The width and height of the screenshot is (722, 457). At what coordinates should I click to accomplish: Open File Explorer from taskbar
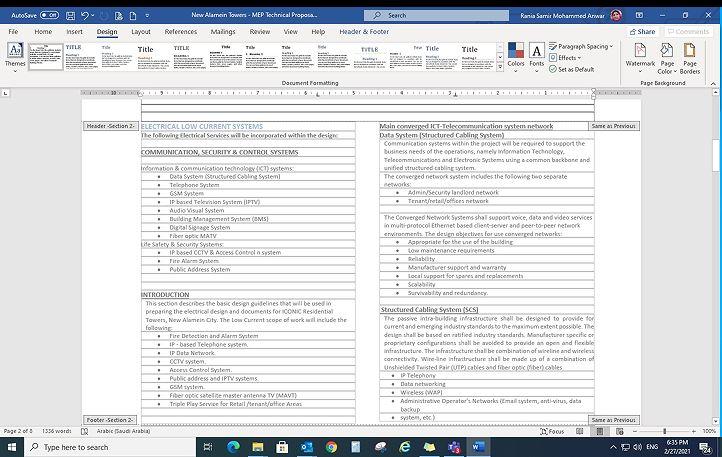[258, 447]
